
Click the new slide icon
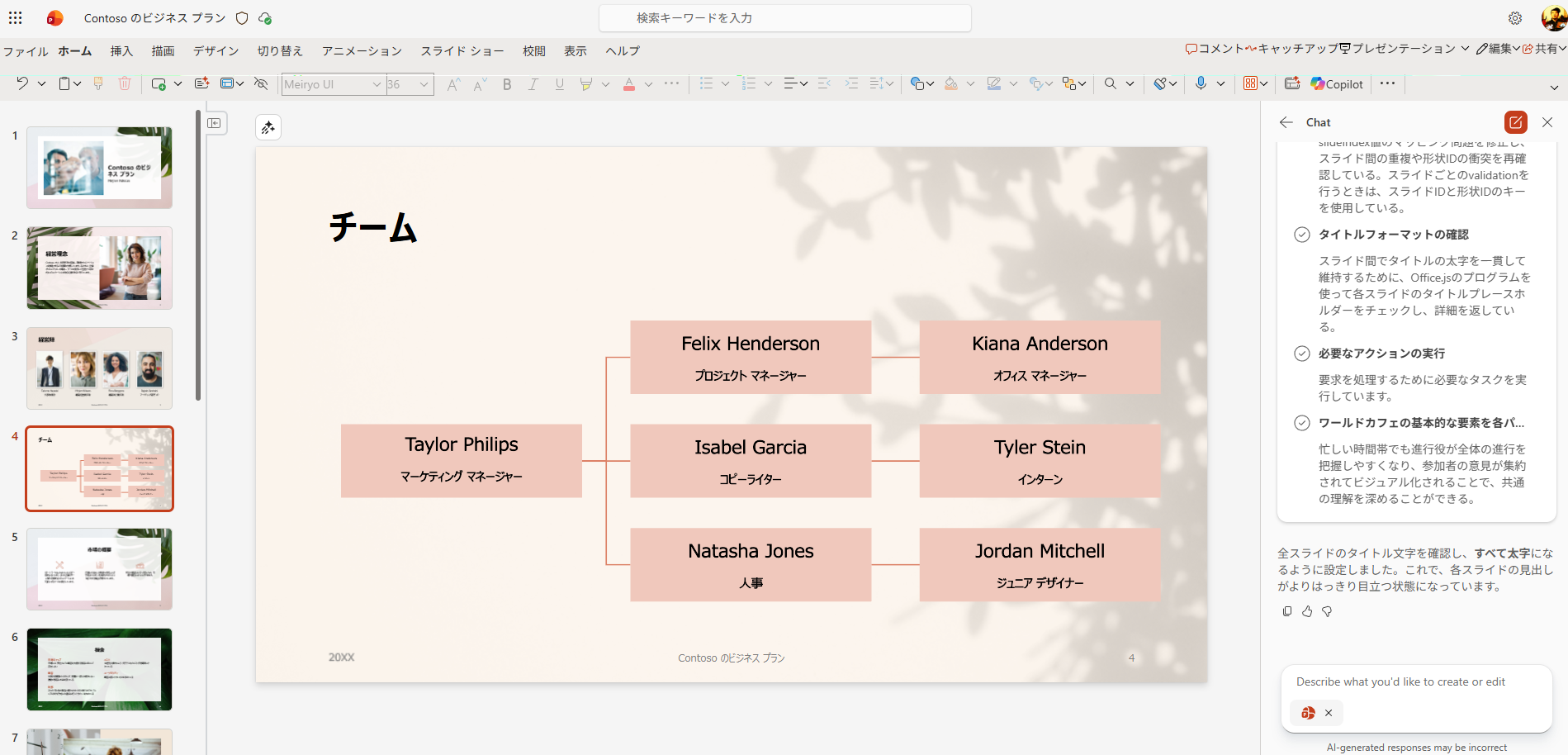[x=159, y=83]
